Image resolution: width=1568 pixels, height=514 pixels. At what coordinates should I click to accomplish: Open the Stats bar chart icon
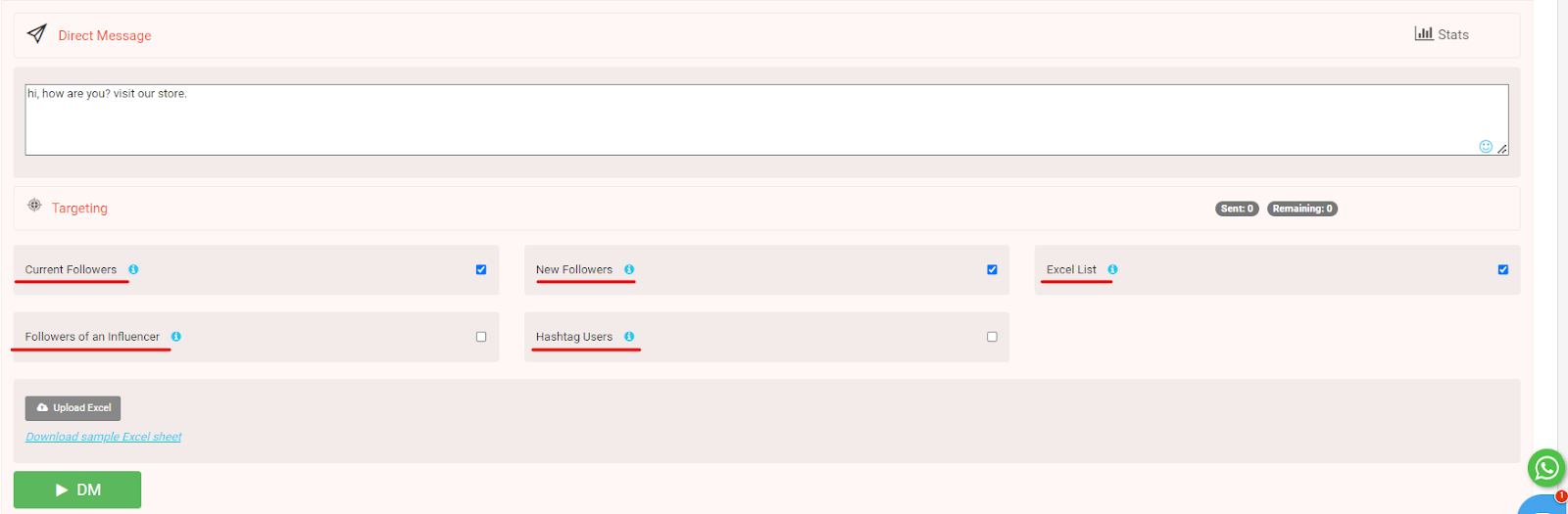click(1424, 33)
